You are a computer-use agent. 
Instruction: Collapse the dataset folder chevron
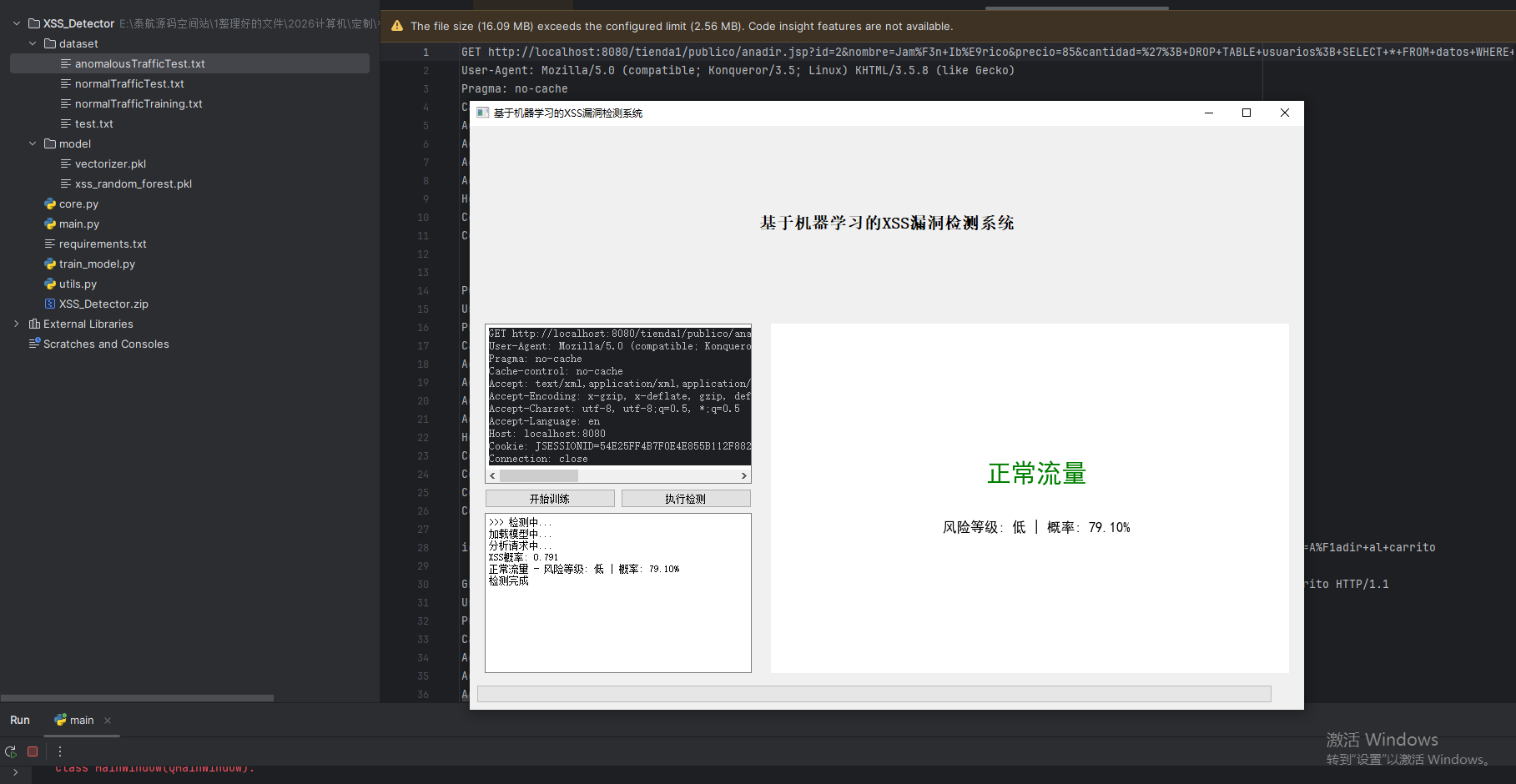tap(33, 43)
